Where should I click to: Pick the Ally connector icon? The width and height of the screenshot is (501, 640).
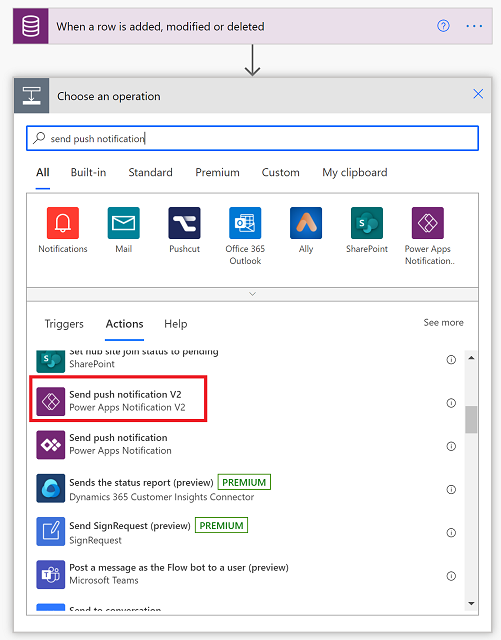tap(306, 223)
